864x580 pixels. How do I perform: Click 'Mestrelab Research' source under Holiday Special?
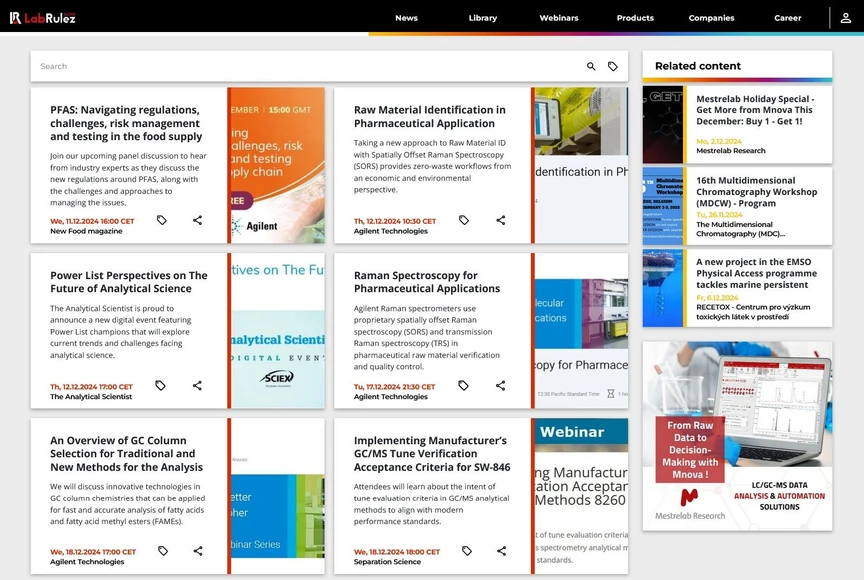click(731, 150)
